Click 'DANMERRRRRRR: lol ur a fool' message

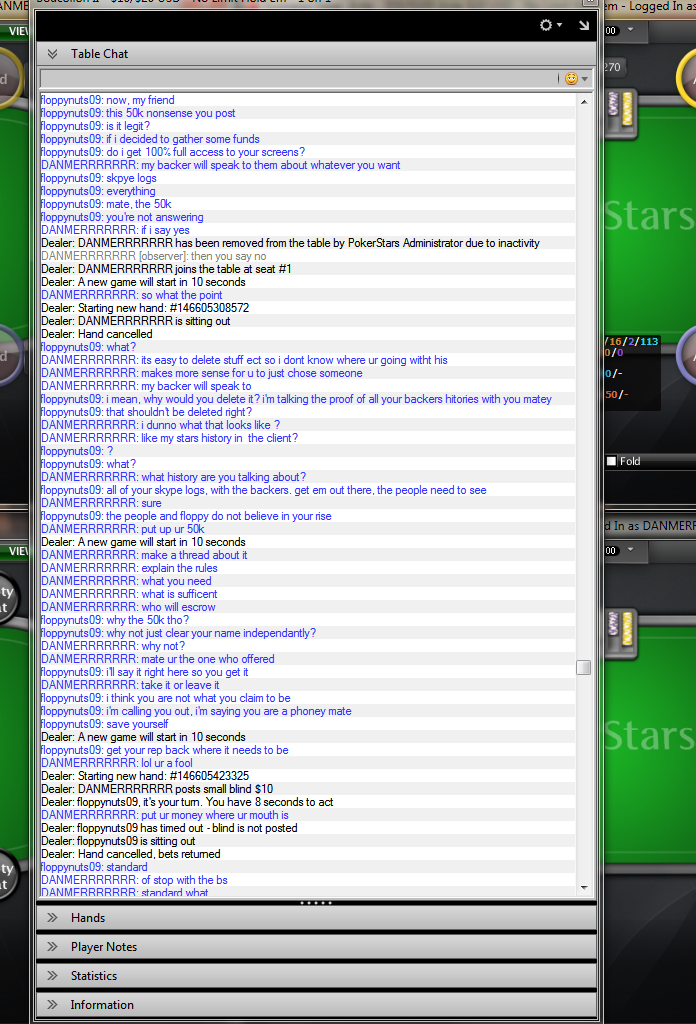(x=117, y=763)
